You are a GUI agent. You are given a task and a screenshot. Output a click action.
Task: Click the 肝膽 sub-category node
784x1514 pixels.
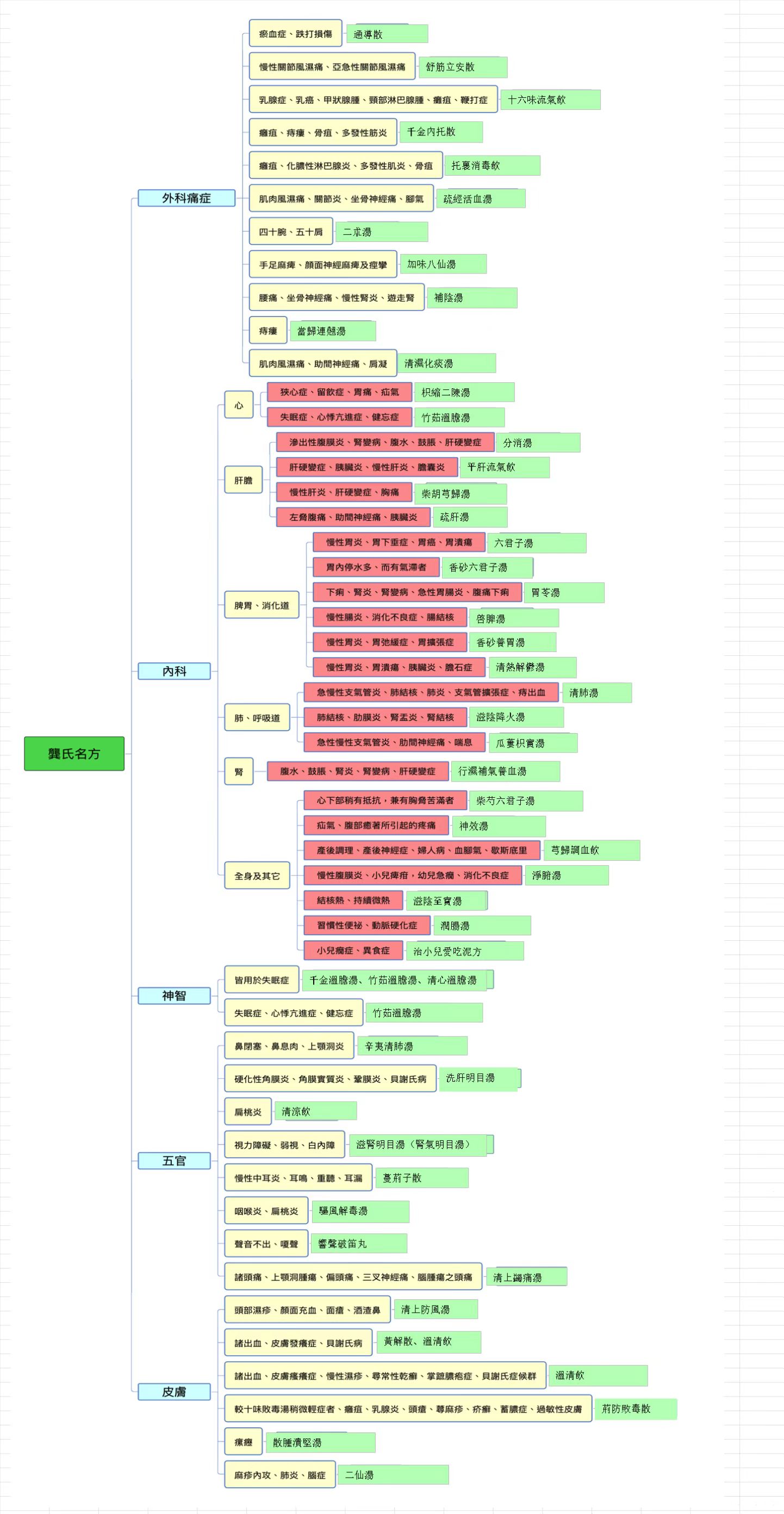(244, 480)
